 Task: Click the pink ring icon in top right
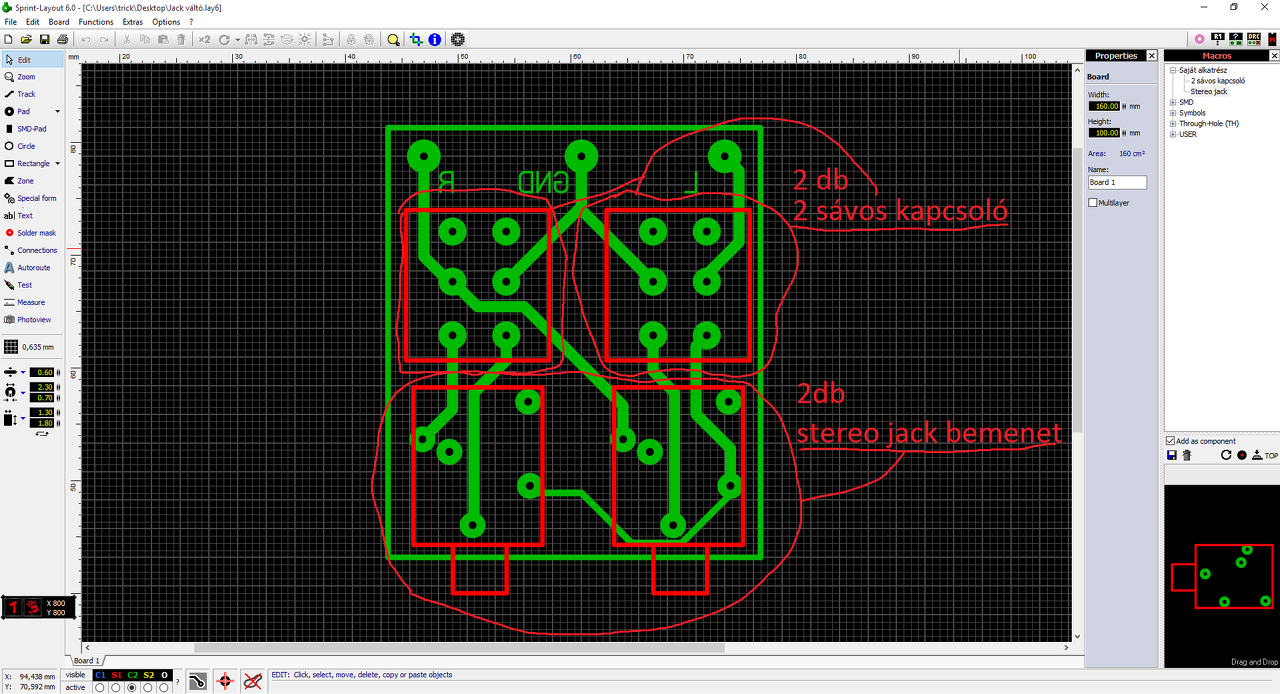pos(1199,39)
